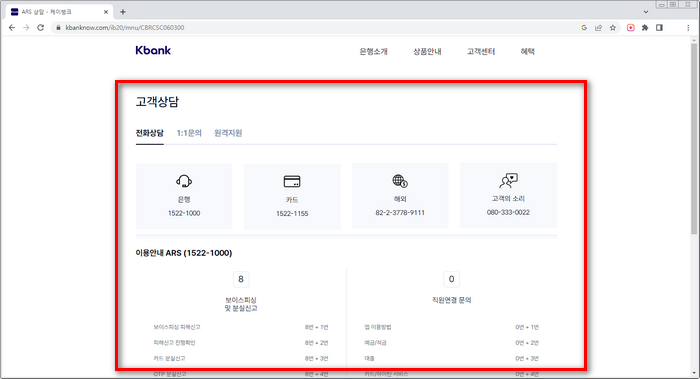Open the 혜택 menu

(528, 51)
